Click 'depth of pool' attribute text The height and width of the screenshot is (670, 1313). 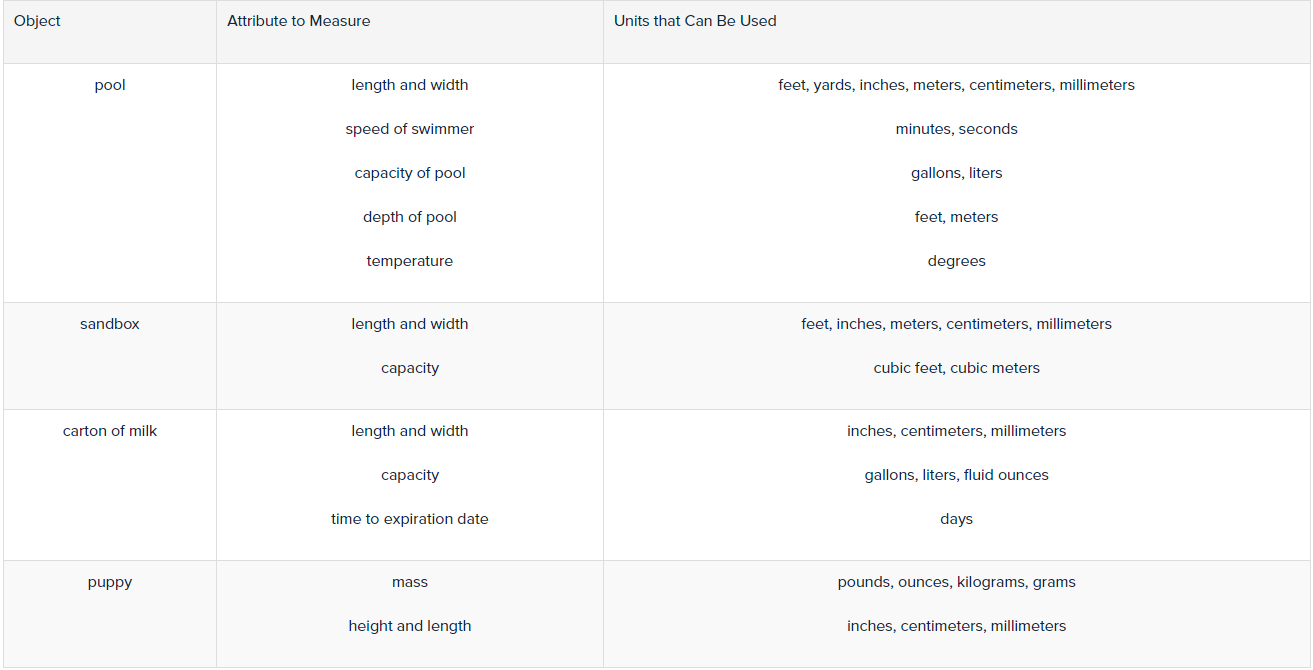coord(410,217)
